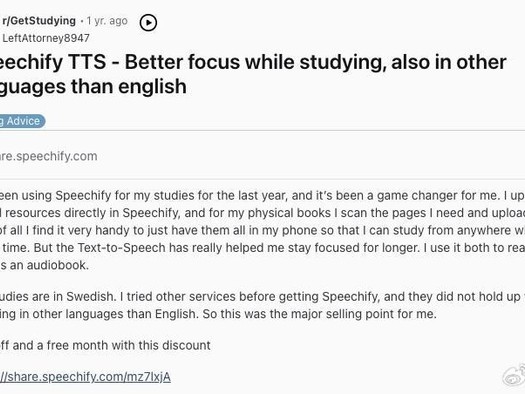Click the word "audiobook." ending the first paragraph

click(58, 265)
